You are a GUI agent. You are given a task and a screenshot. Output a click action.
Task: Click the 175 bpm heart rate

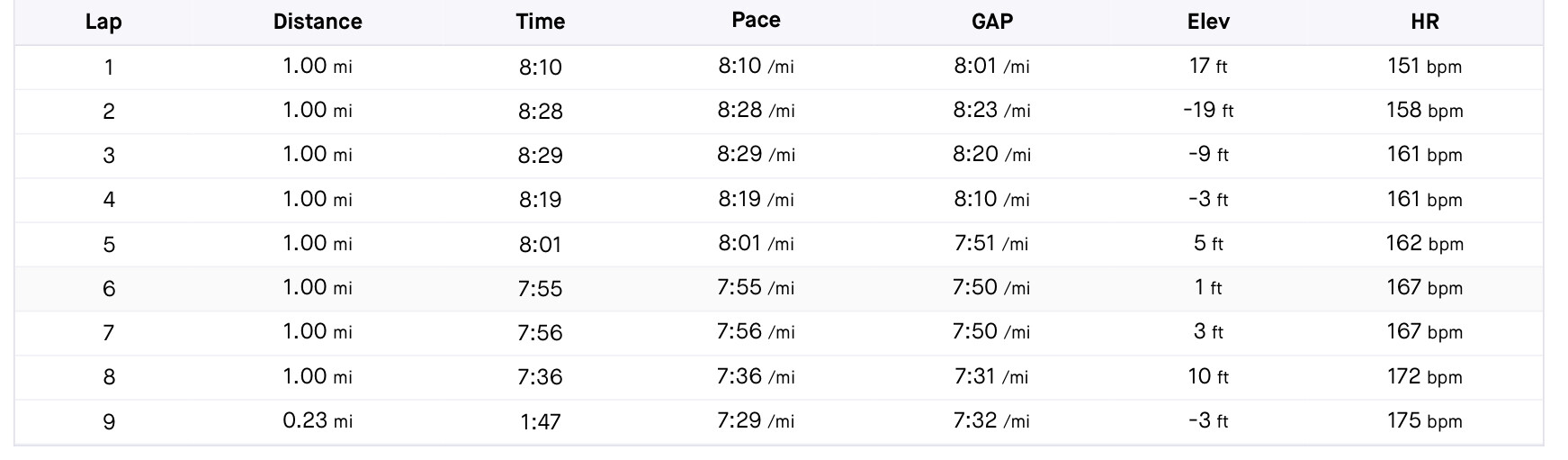point(1425,420)
